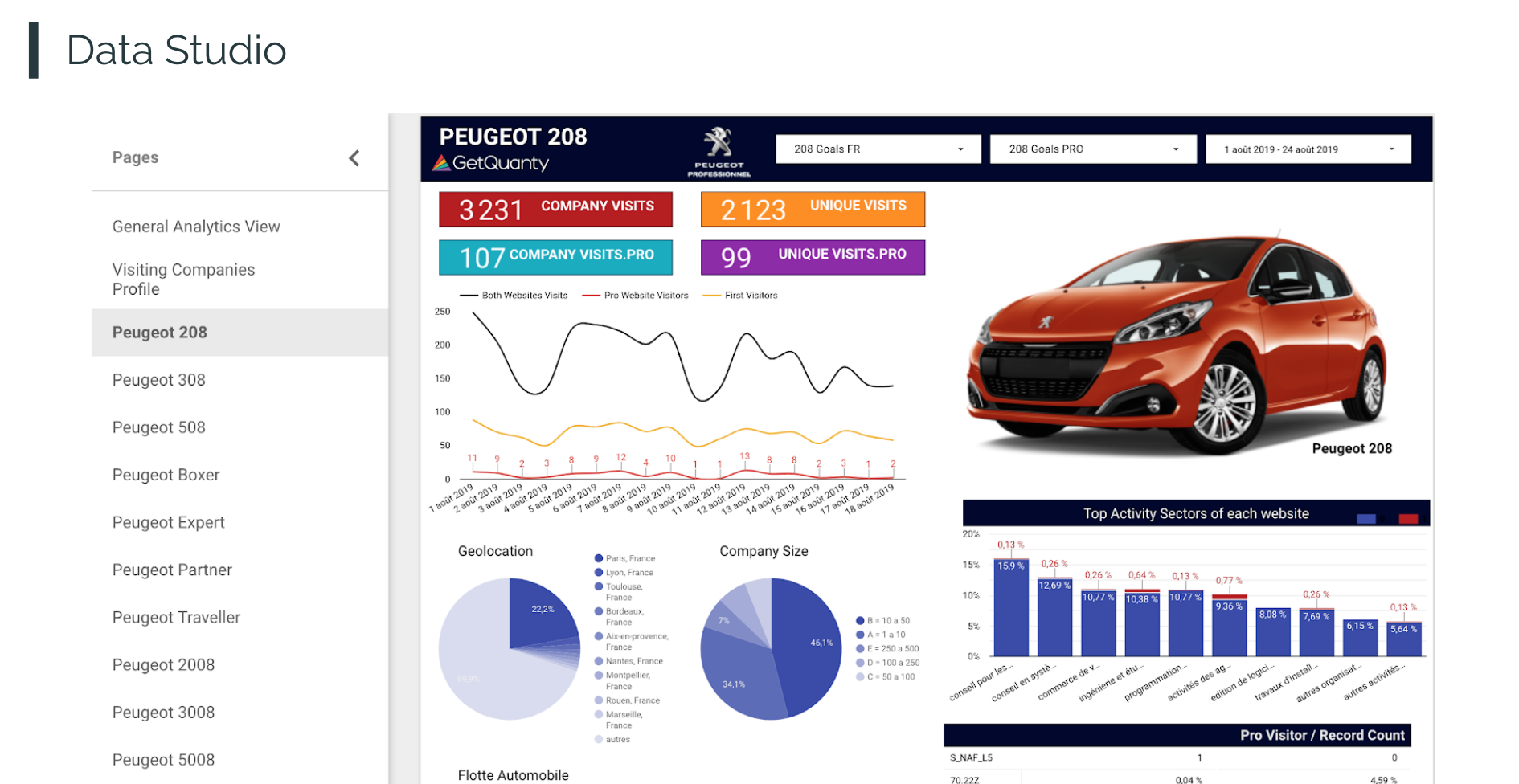
Task: Click the PEUGEOT 208 report title
Action: 513,137
